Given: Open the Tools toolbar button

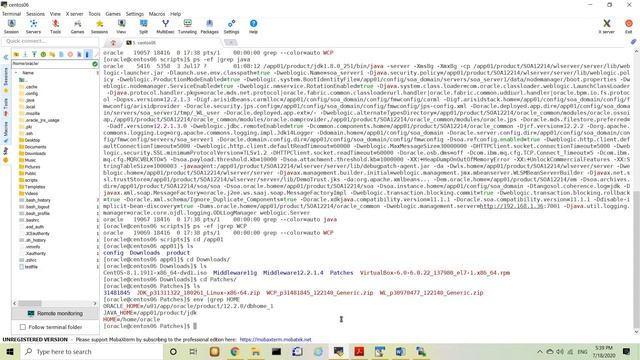Looking at the screenshot, I should 56,27.
